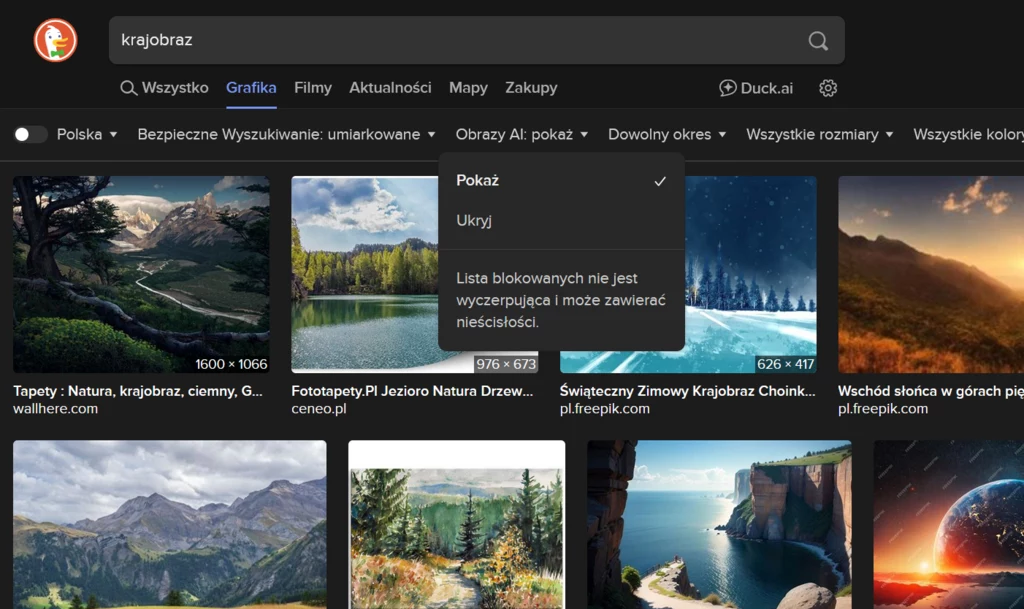Click title Fototapety.Pl Jezioro Natura Drzew...
The height and width of the screenshot is (609, 1024).
412,391
